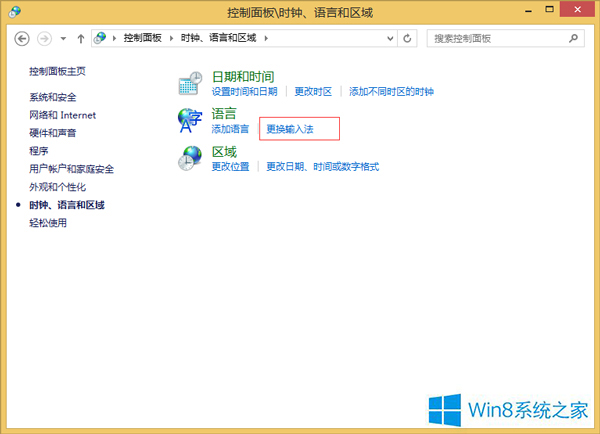Click 更改日期、时间或数字格式 link

coord(323,167)
